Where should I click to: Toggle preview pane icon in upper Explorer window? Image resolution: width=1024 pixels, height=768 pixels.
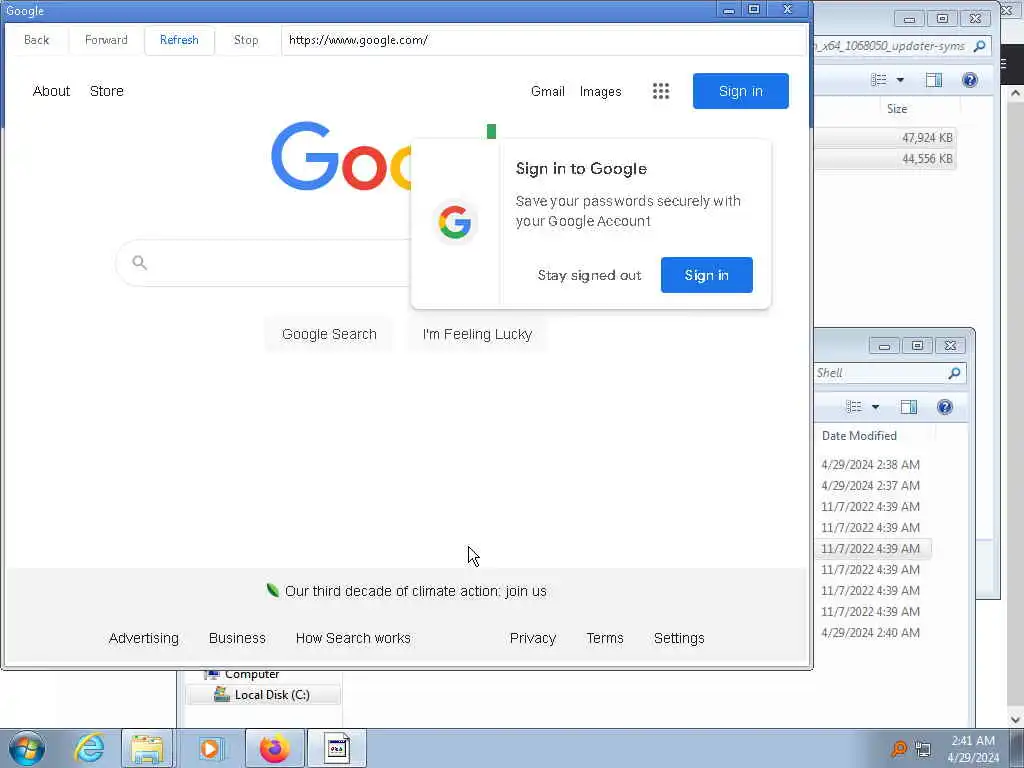[934, 80]
